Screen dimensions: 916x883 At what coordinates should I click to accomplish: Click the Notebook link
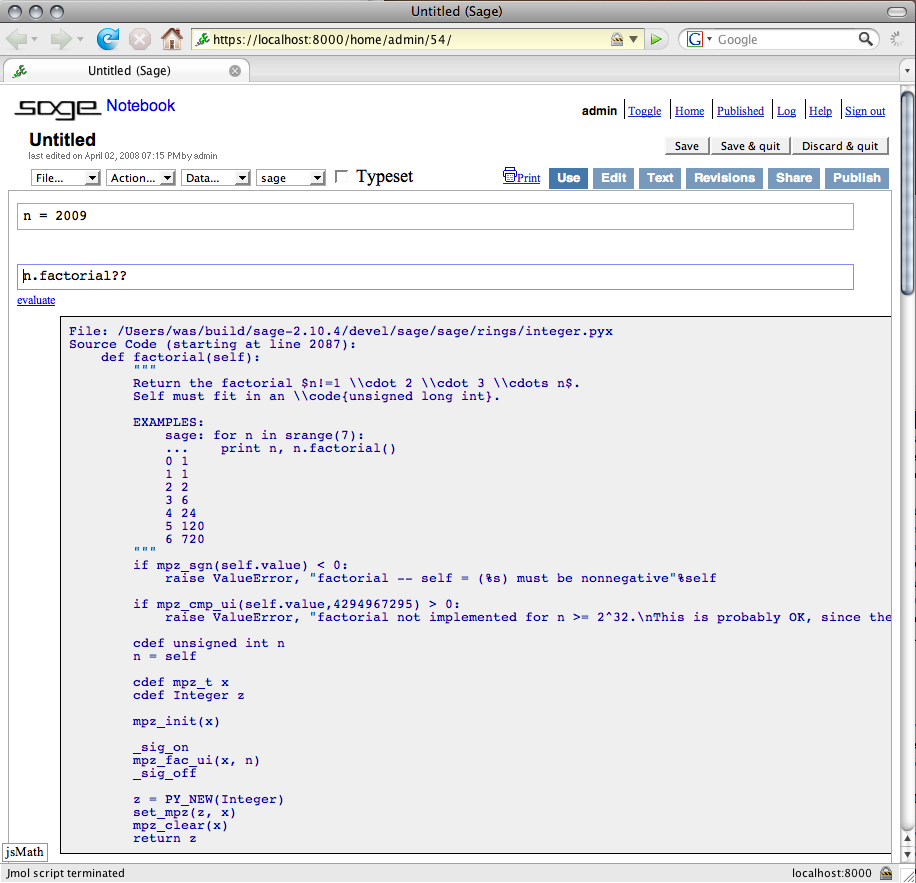pyautogui.click(x=140, y=106)
